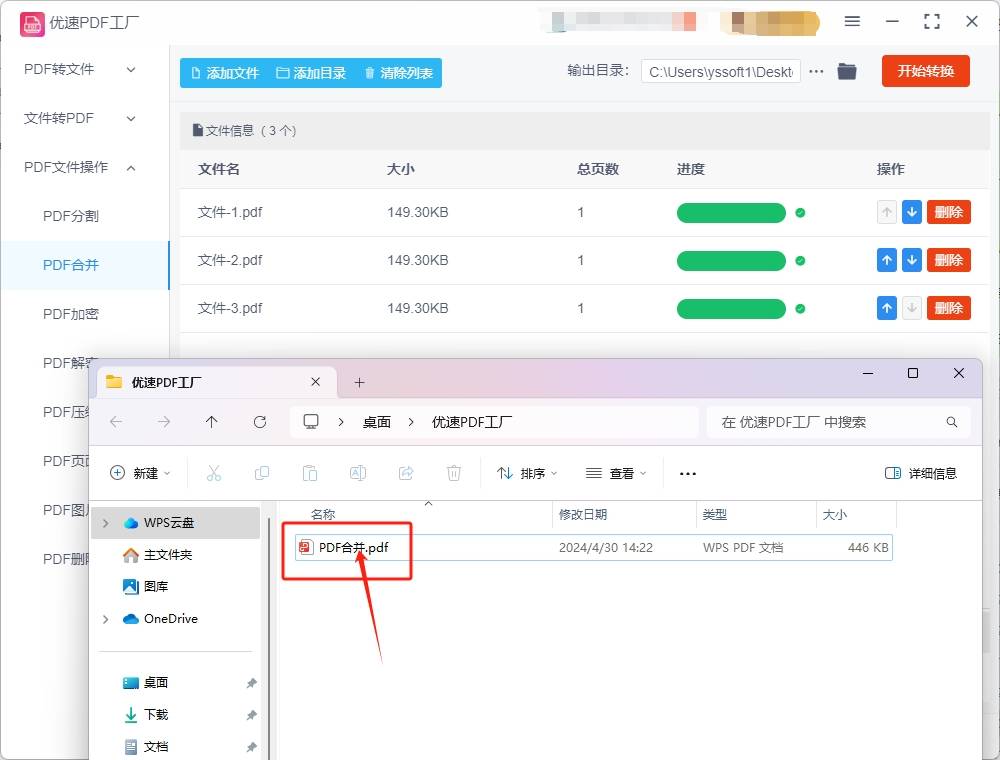Close the 优速PDF工厂 Explorer tab
Screen dimensions: 1000x760
[315, 382]
